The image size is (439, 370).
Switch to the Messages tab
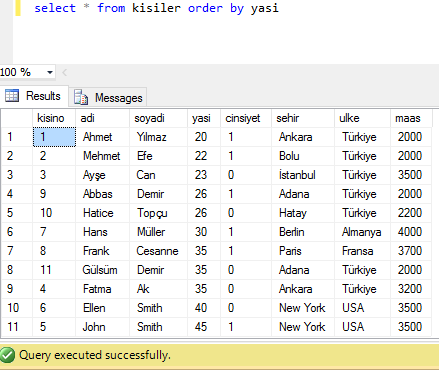pyautogui.click(x=107, y=98)
